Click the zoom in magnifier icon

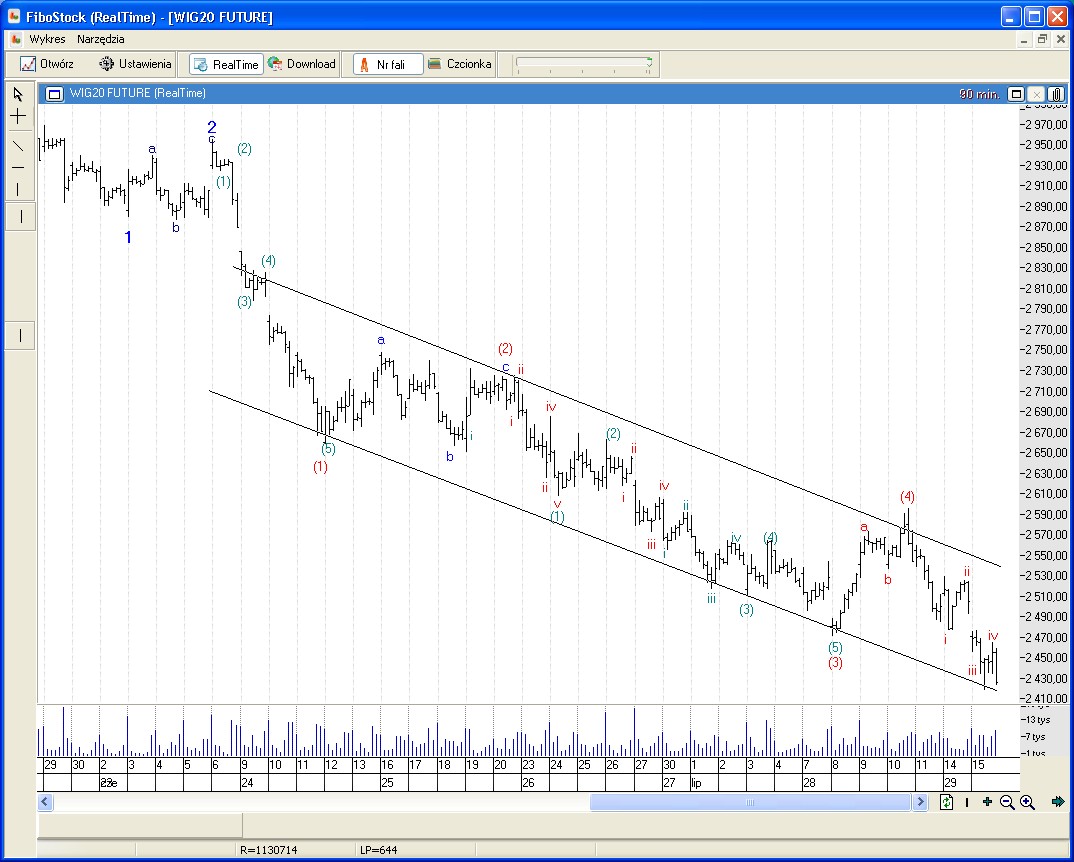coord(1027,802)
